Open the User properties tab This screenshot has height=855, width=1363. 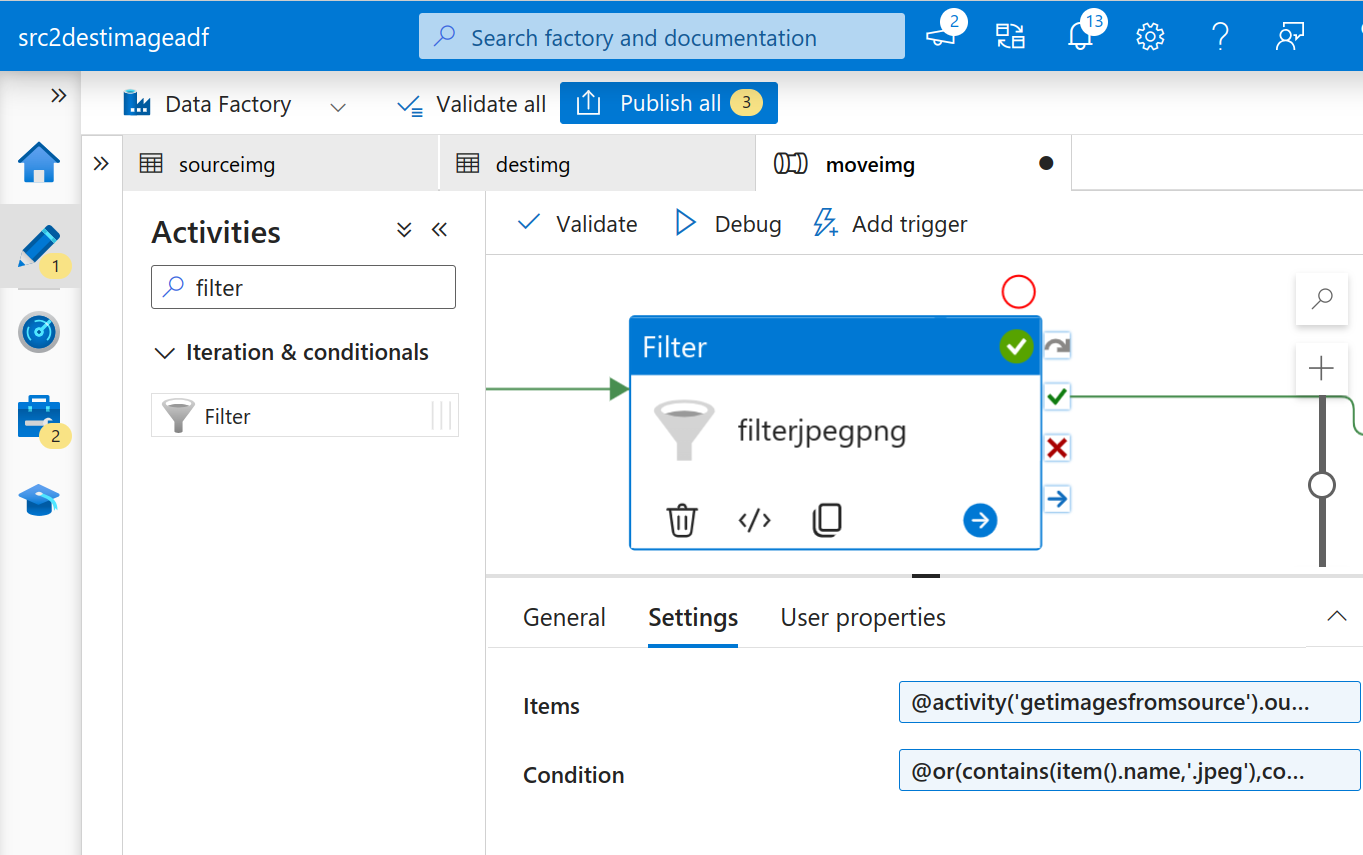pyautogui.click(x=863, y=617)
